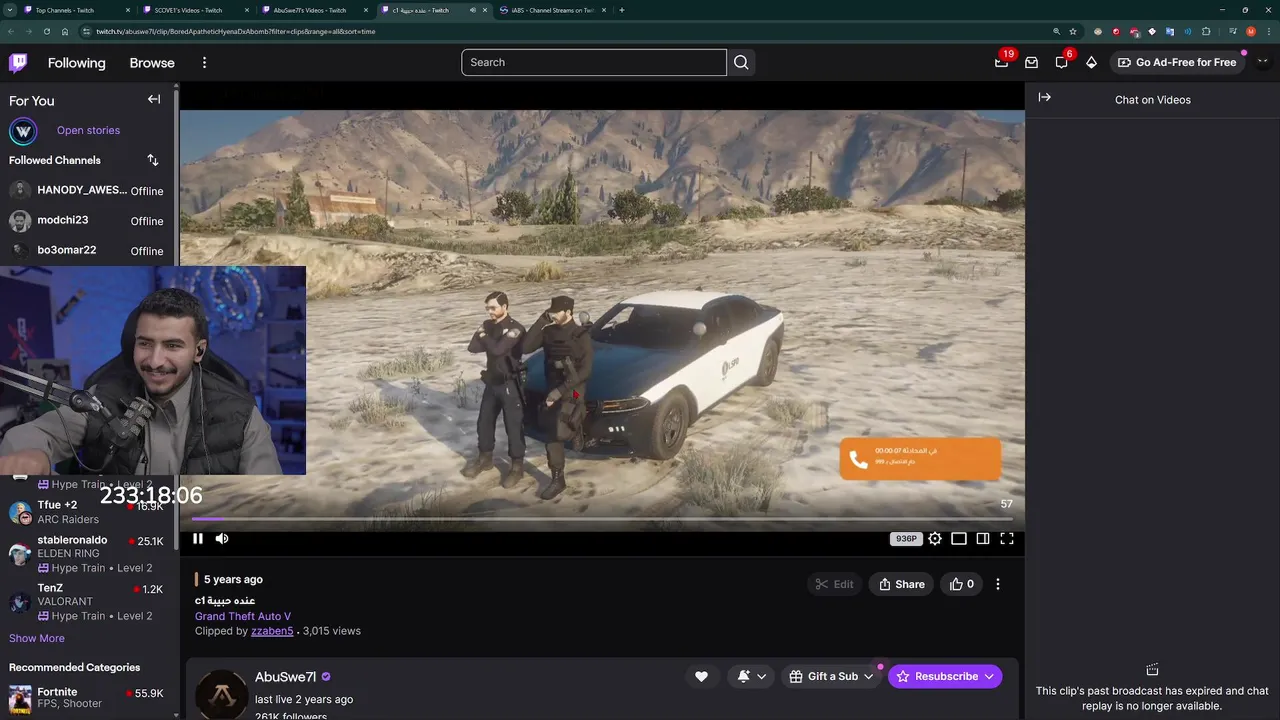Reload the page with browser refresh icon
Screen dimensions: 1280x720
coord(45,31)
